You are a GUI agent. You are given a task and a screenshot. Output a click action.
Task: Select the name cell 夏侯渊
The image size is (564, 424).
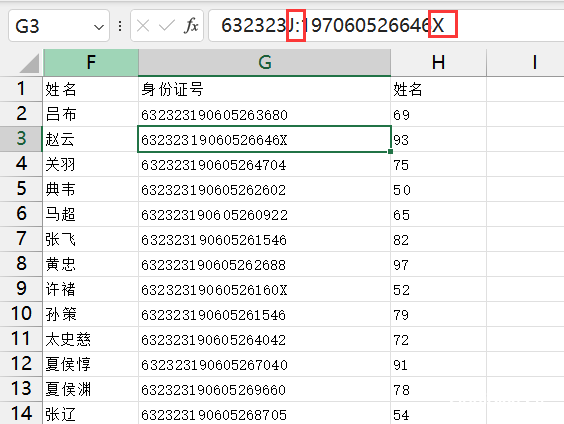pos(91,389)
